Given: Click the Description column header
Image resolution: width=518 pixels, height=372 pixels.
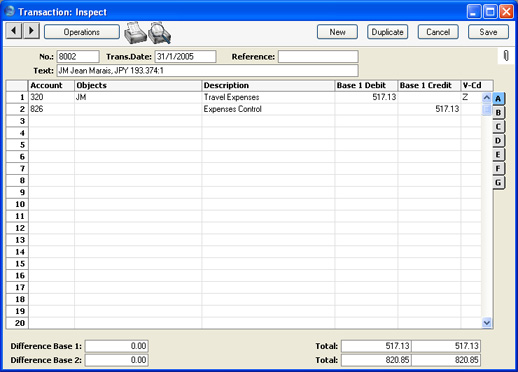Looking at the screenshot, I should point(268,86).
